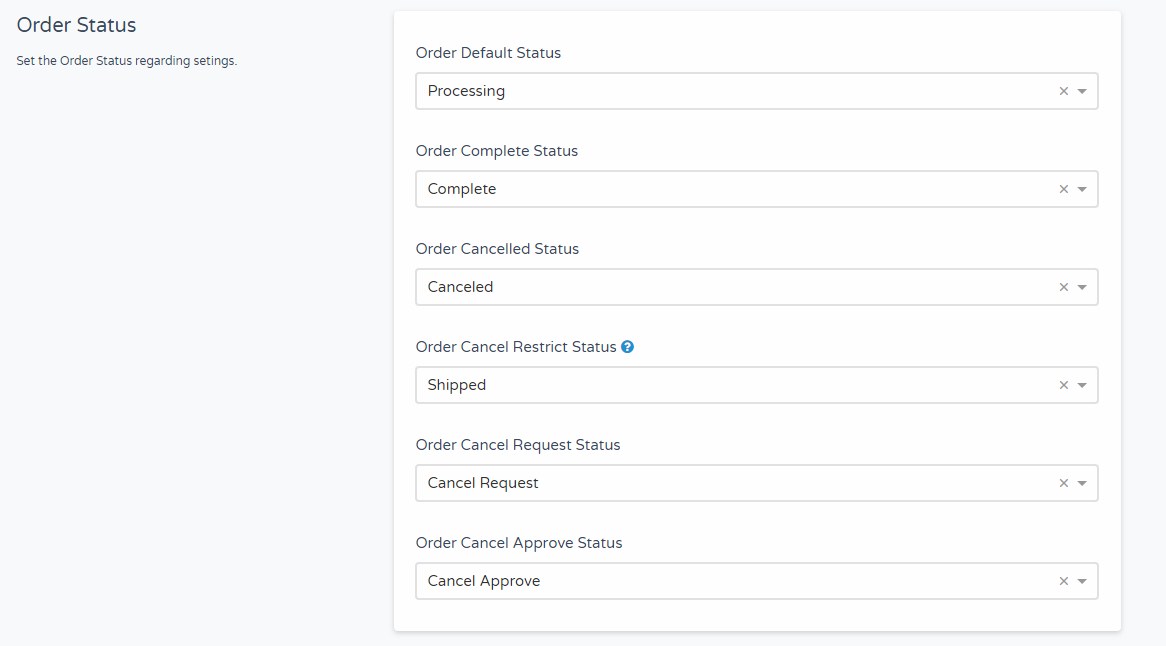Clear the Processing selection in Order Default Status
This screenshot has width=1166, height=646.
1063,91
